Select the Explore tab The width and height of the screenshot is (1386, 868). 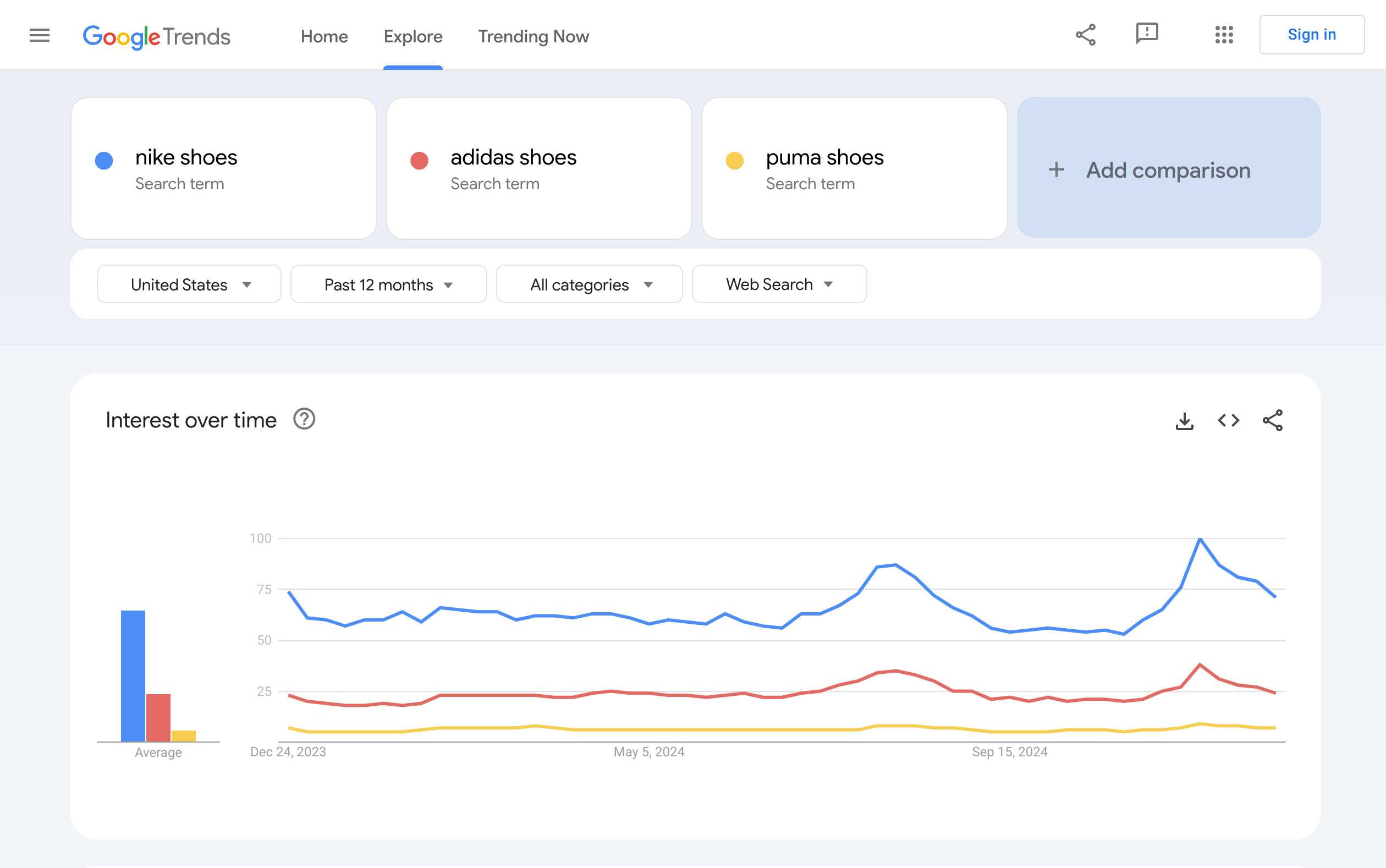(413, 37)
